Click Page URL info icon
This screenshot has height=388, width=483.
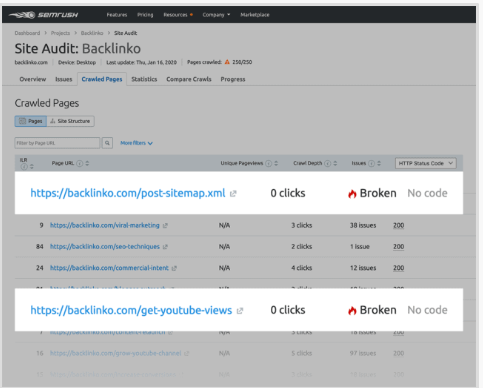(x=80, y=163)
